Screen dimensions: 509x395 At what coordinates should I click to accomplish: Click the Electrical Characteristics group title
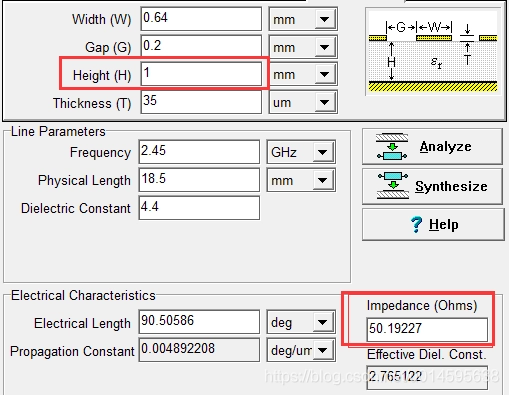pyautogui.click(x=83, y=296)
